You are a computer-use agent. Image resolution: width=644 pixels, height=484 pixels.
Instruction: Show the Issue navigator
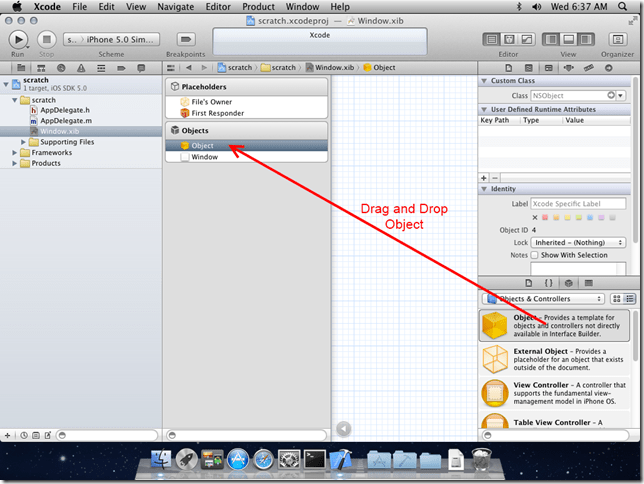tap(81, 68)
